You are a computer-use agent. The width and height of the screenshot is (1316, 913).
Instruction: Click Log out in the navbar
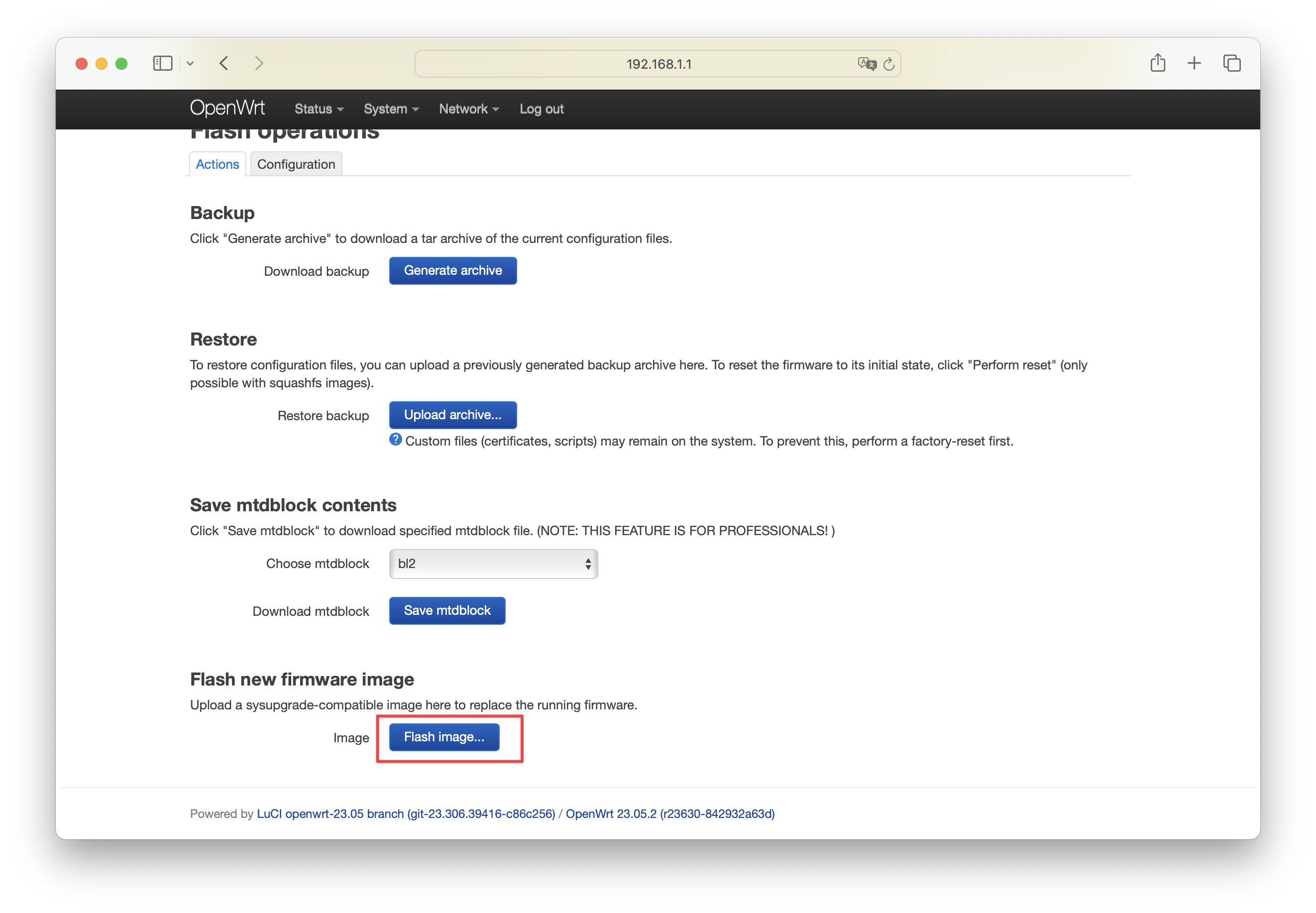click(541, 109)
